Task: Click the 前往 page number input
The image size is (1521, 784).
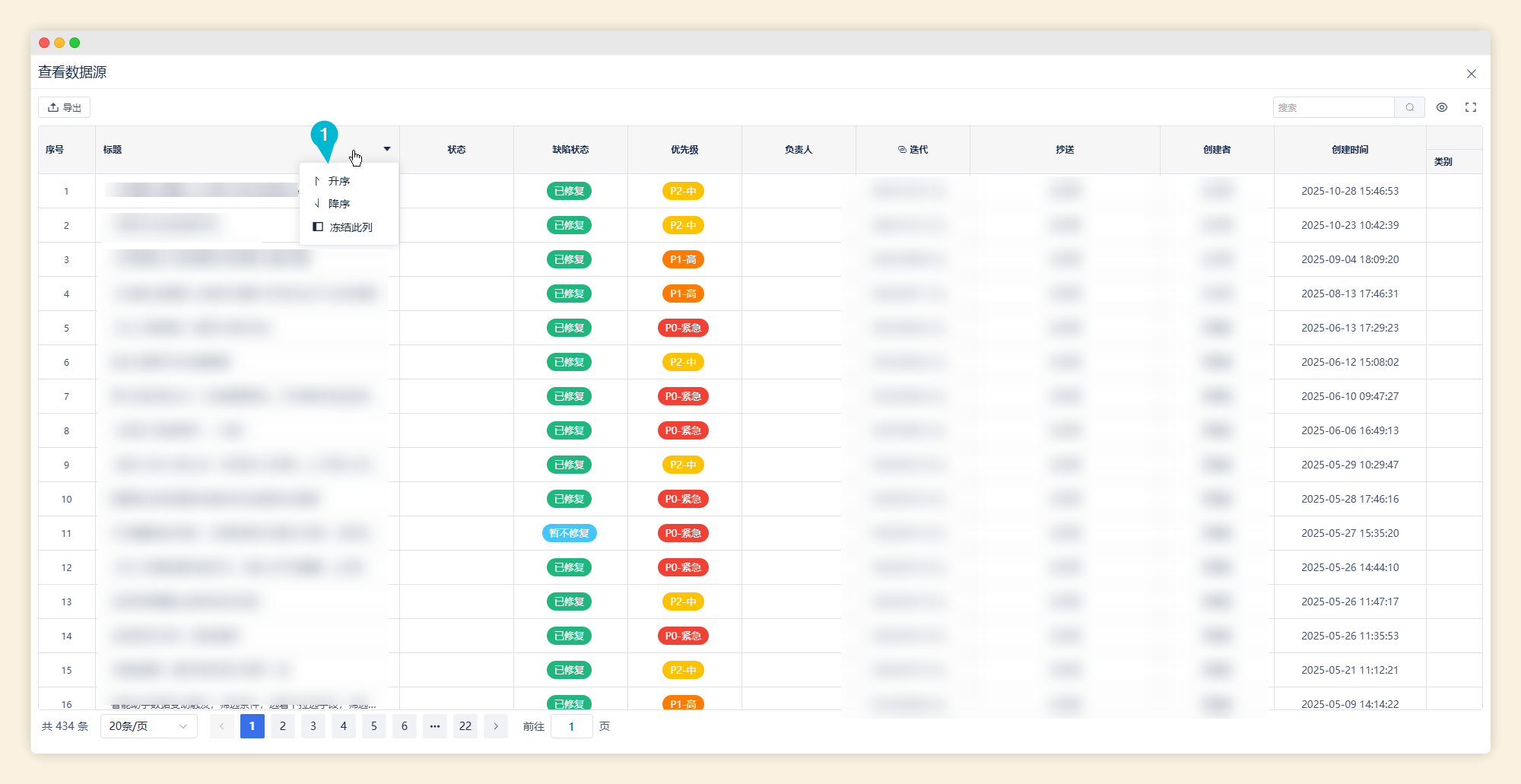Action: (571, 726)
